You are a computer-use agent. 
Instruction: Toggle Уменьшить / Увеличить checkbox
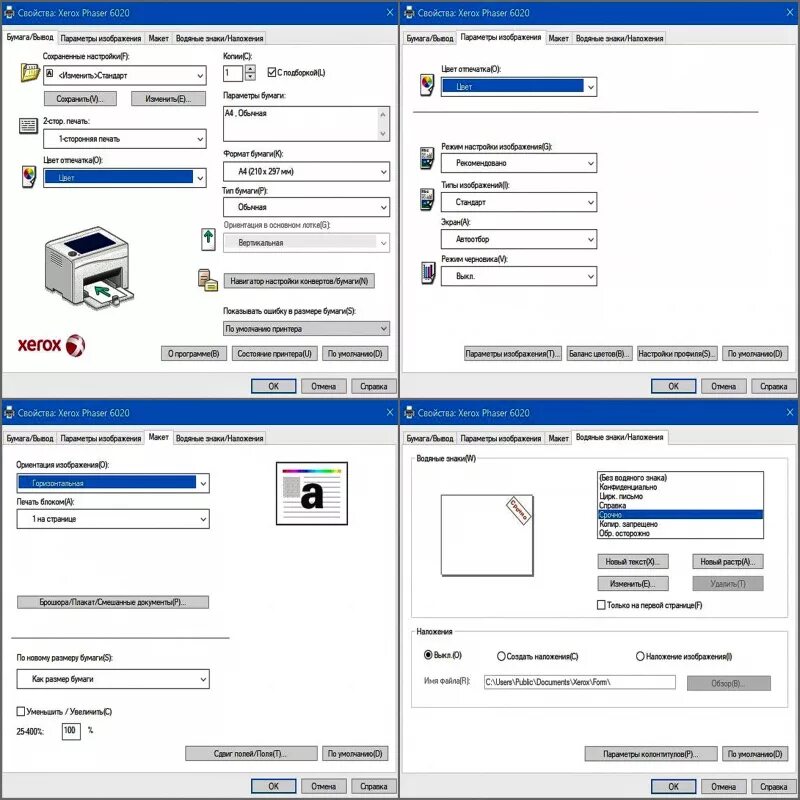point(21,711)
